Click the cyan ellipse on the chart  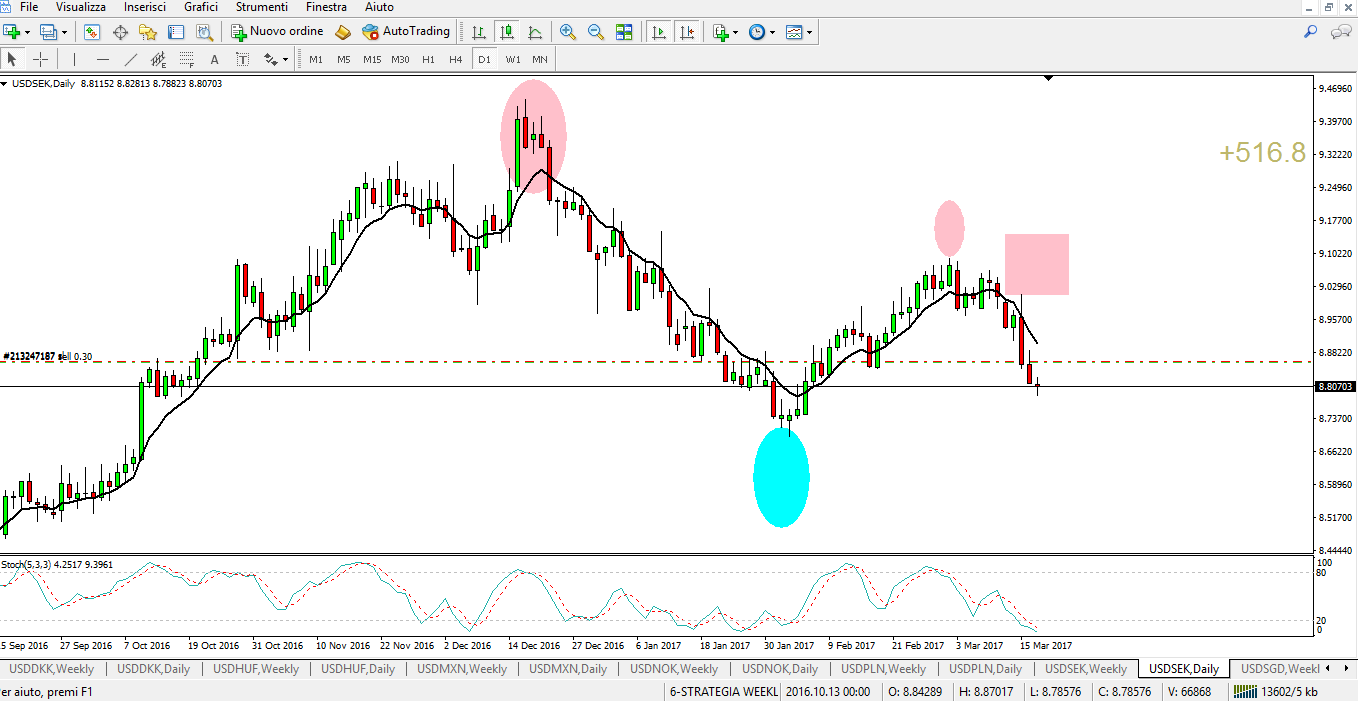tap(781, 477)
